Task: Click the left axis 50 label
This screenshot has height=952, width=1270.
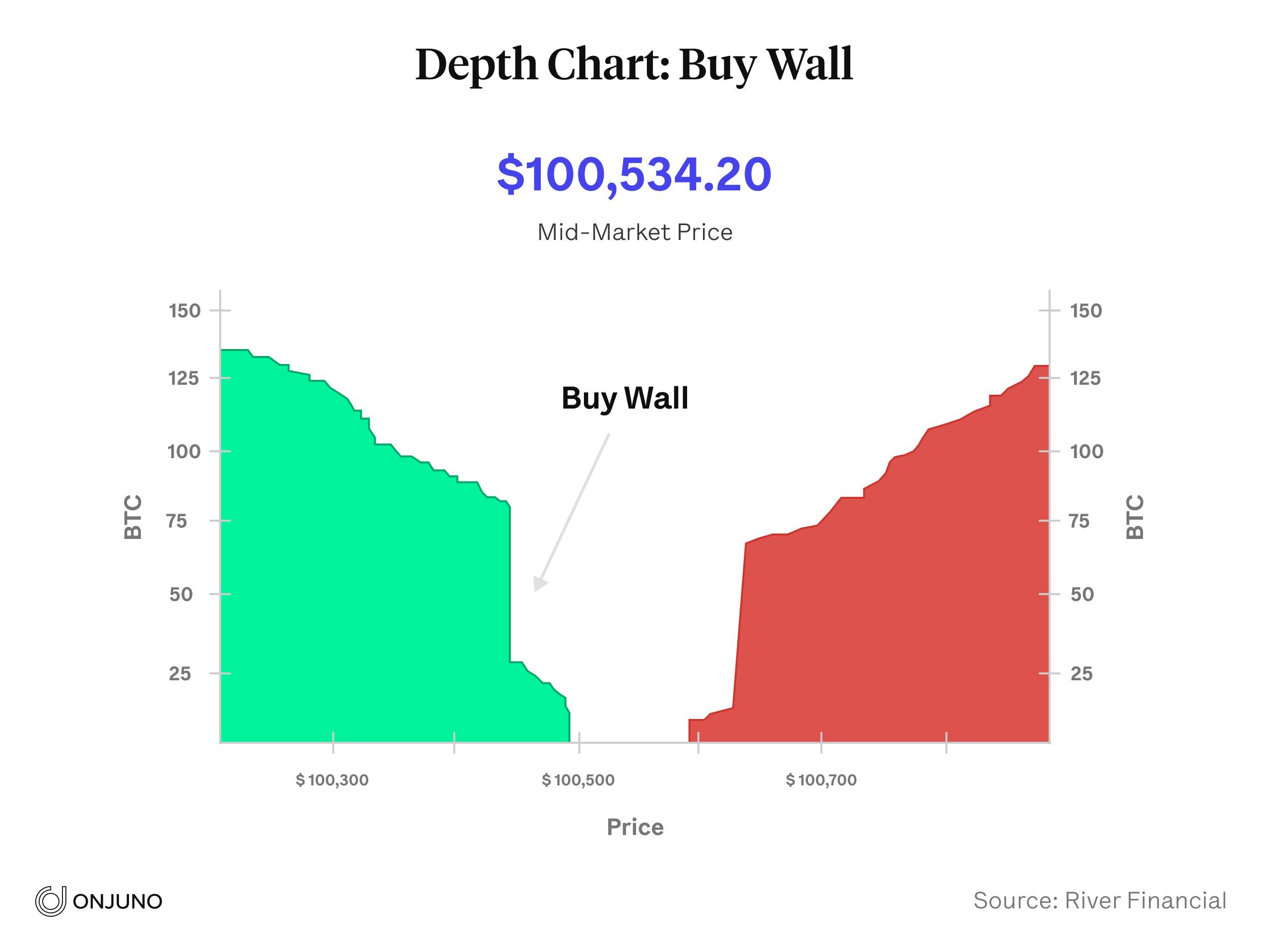Action: pos(181,594)
